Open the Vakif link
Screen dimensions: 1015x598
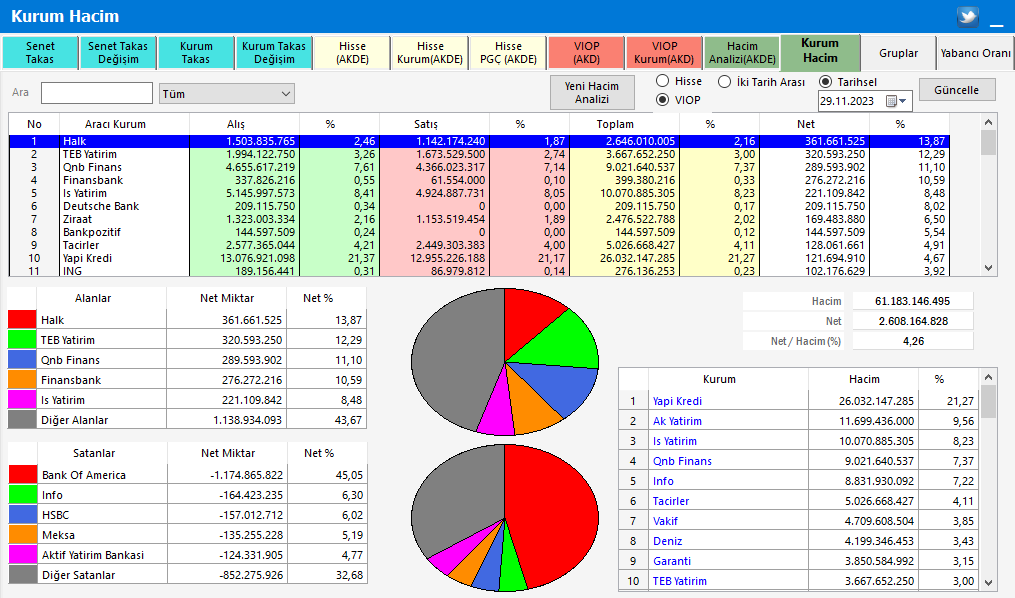pyautogui.click(x=665, y=522)
